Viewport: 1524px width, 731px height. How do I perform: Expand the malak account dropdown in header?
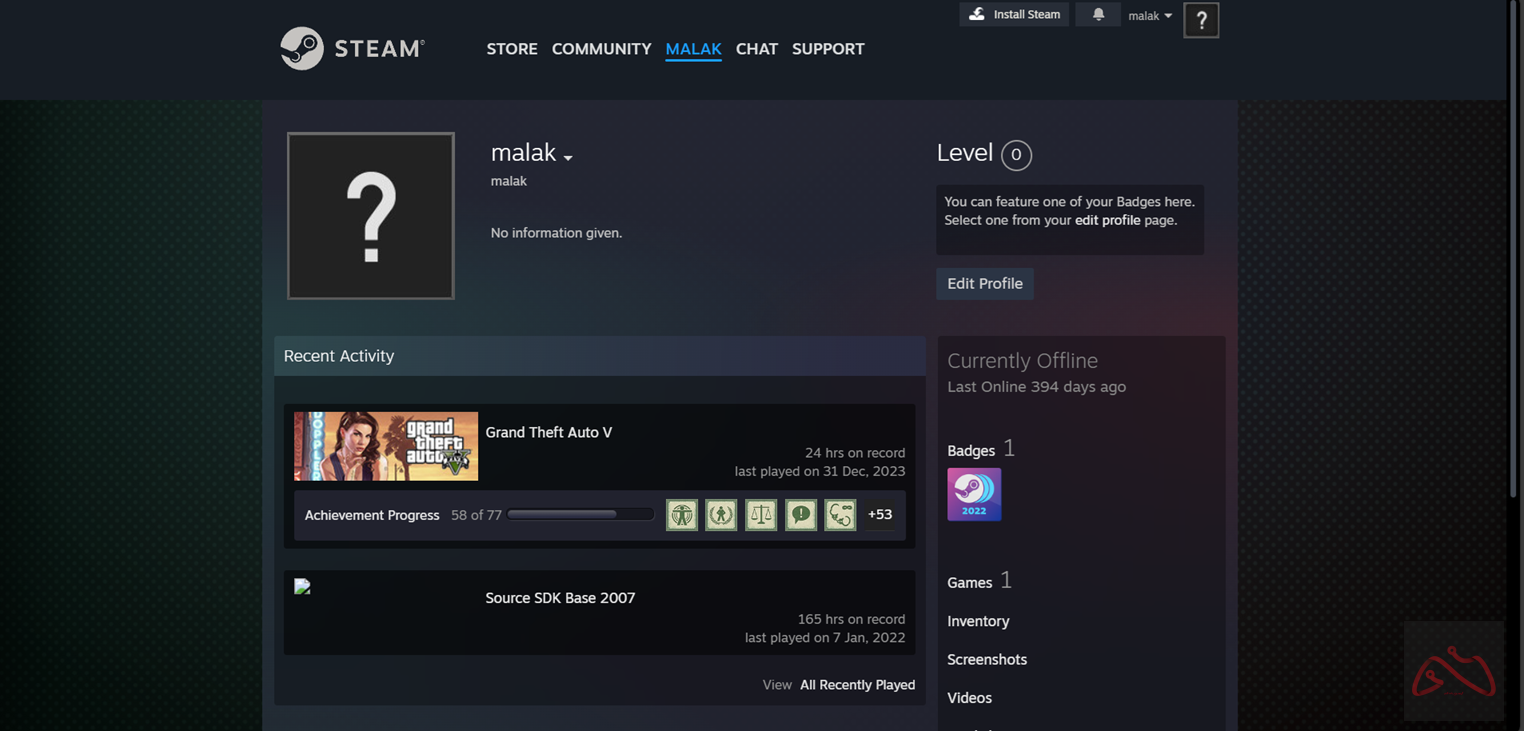pos(1150,16)
